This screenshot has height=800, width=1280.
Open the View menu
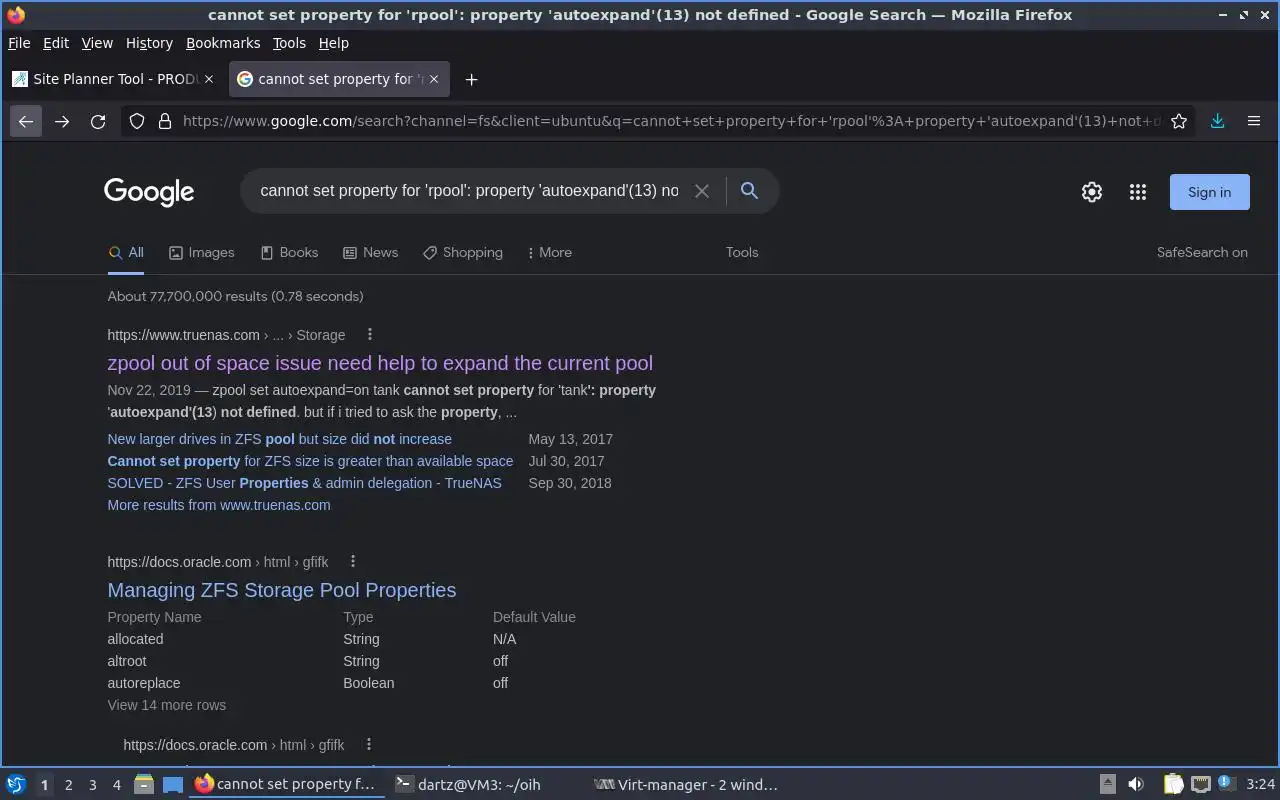click(x=97, y=43)
